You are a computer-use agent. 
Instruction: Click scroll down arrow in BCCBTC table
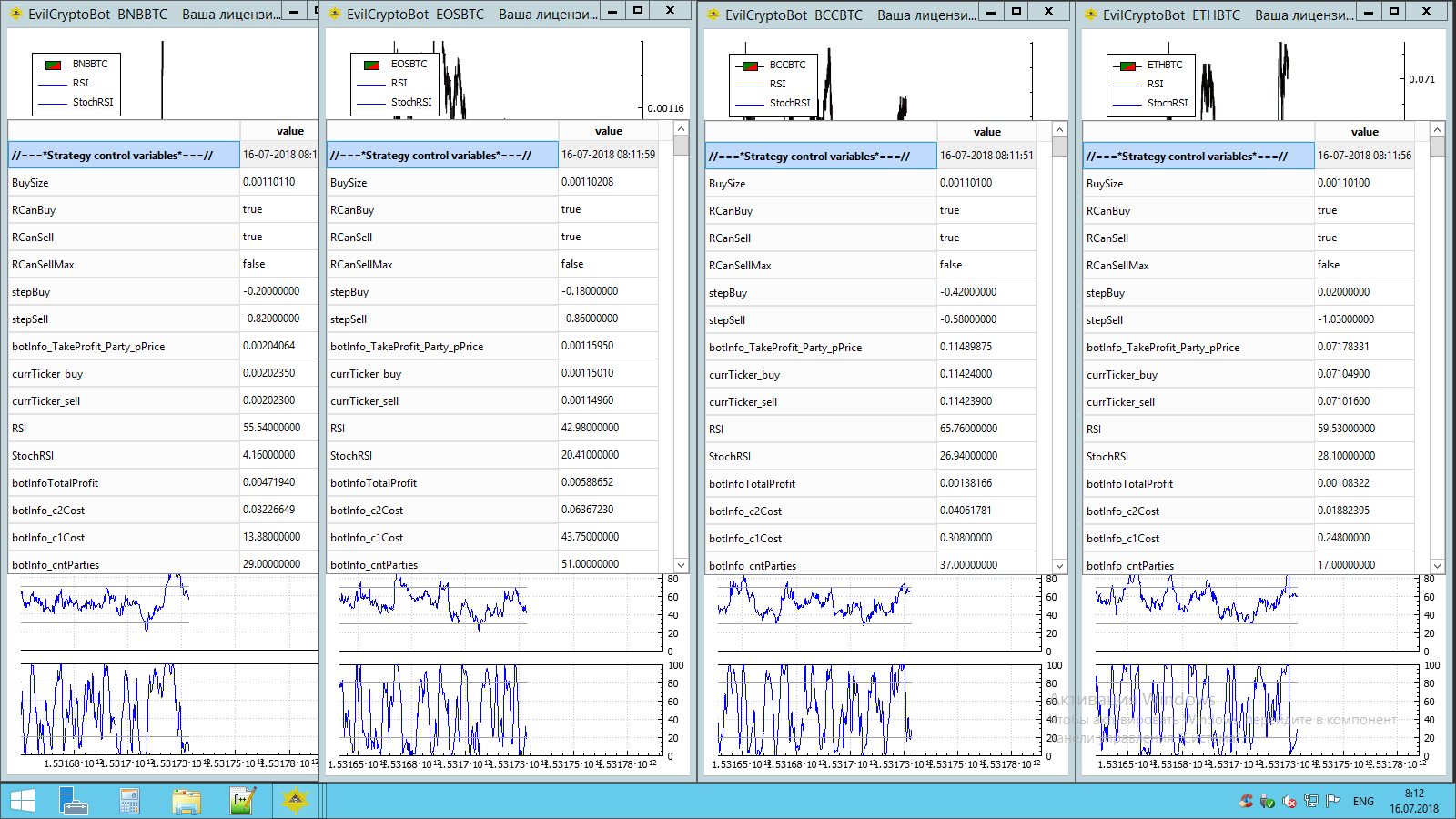1059,566
